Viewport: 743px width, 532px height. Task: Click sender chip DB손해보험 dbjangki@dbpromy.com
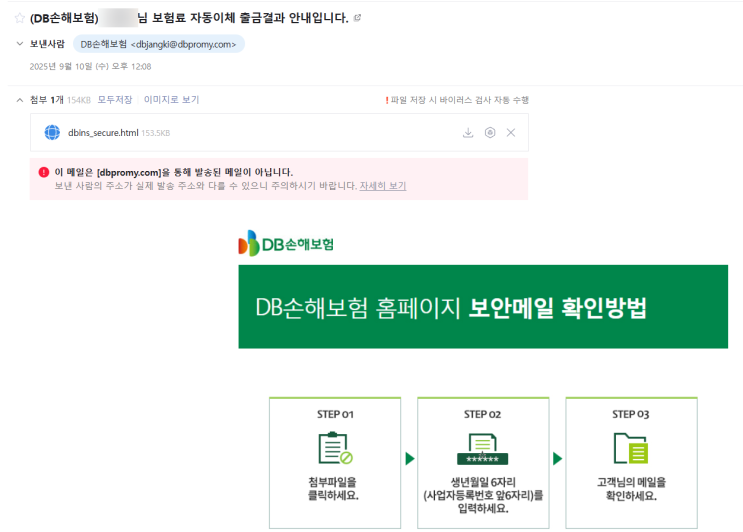click(158, 44)
